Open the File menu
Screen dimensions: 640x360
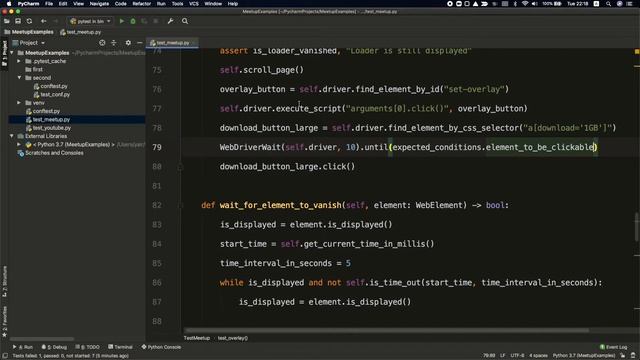pyautogui.click(x=49, y=4)
